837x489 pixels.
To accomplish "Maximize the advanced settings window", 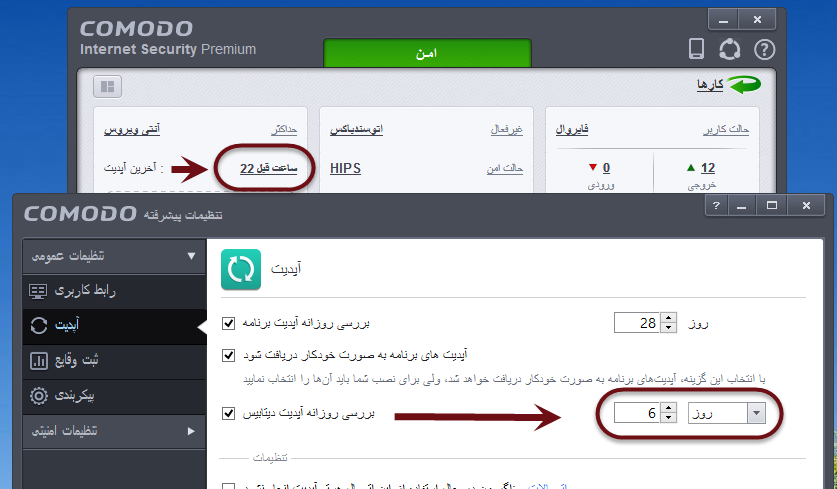I will (772, 206).
